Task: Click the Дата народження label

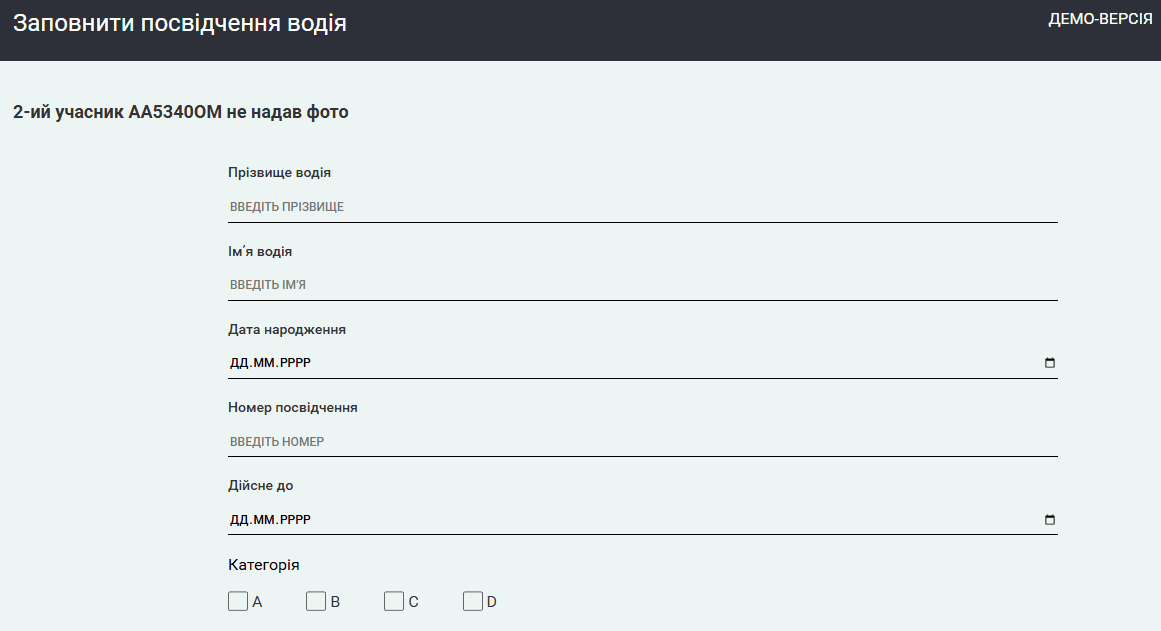Action: [x=287, y=330]
